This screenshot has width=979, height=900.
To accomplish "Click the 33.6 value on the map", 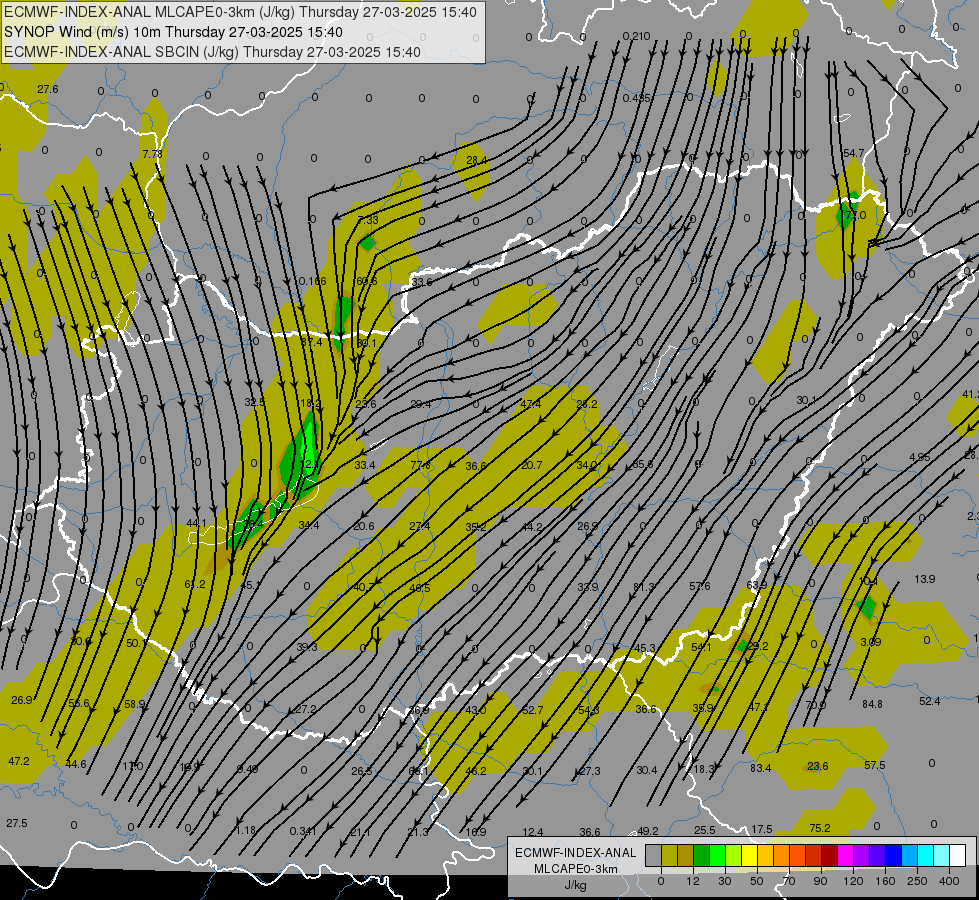I will point(421,282).
